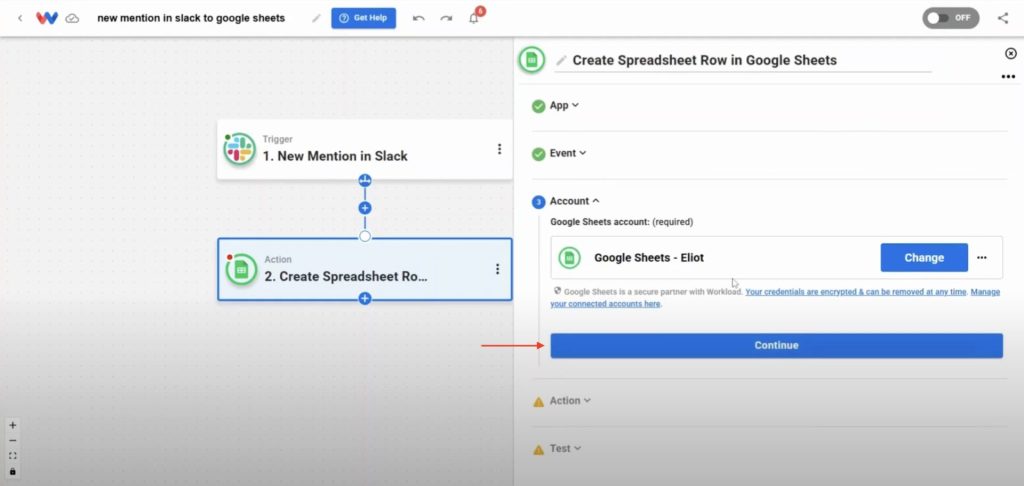1024x486 pixels.
Task: Go back using the left chevron
Action: pyautogui.click(x=20, y=18)
